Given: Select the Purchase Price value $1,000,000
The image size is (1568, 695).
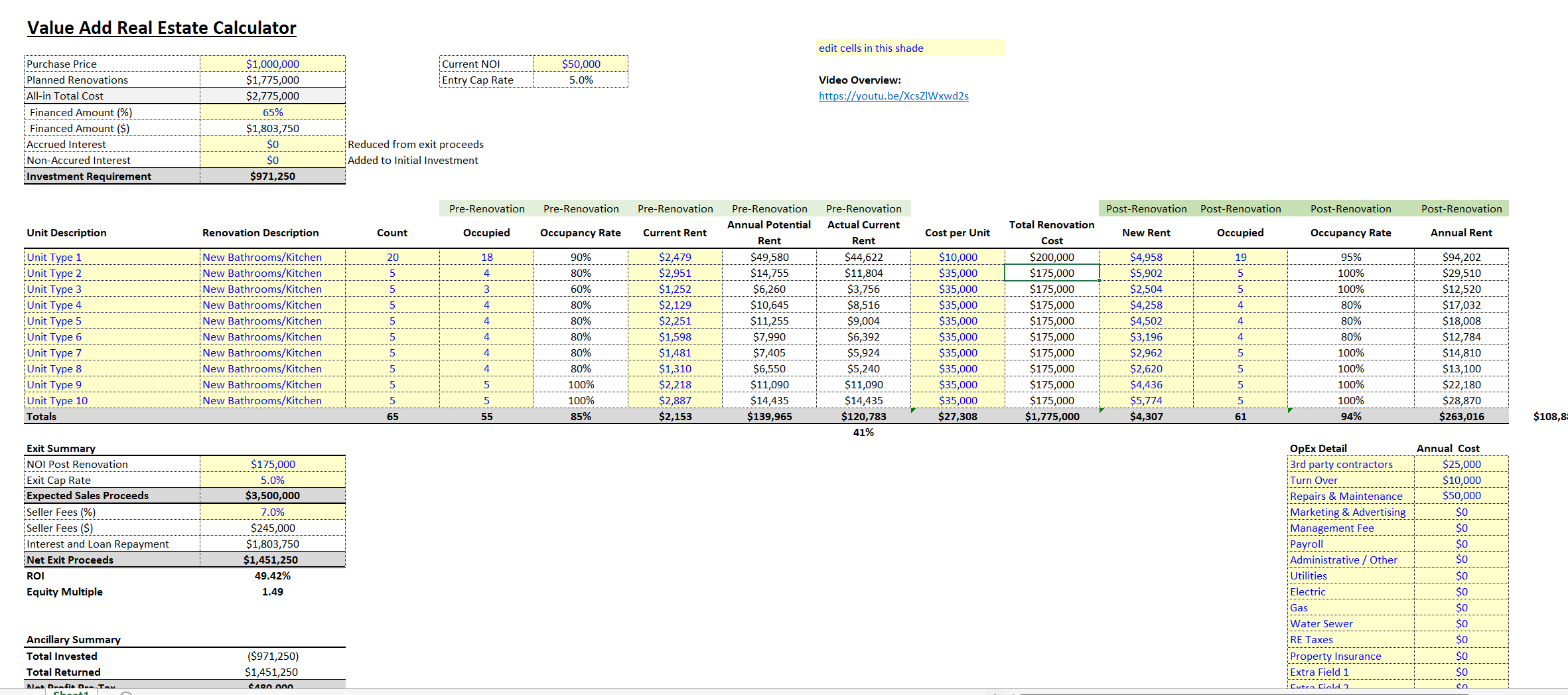Looking at the screenshot, I should (x=273, y=64).
